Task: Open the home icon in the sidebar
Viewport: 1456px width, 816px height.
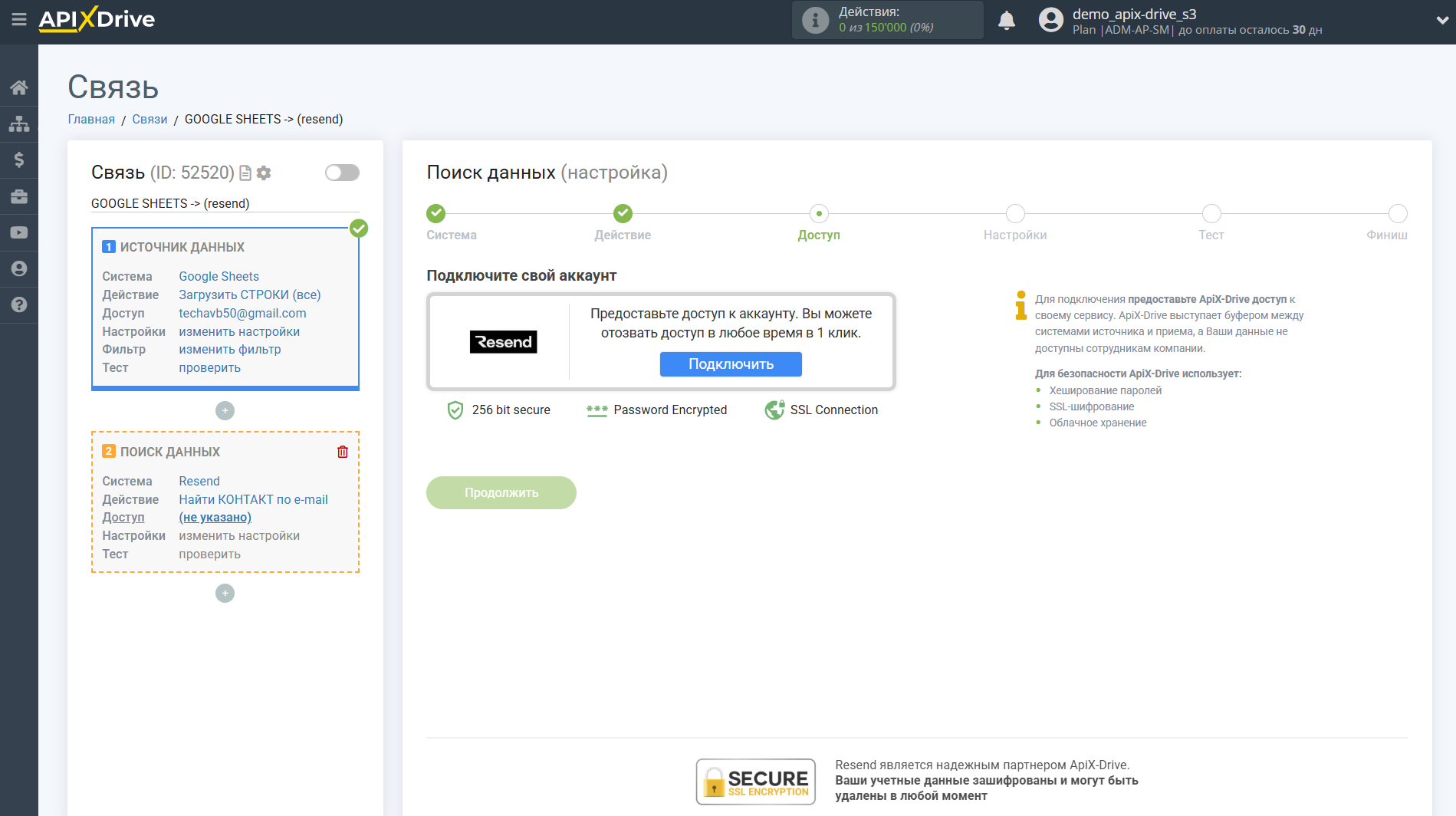Action: coord(18,87)
